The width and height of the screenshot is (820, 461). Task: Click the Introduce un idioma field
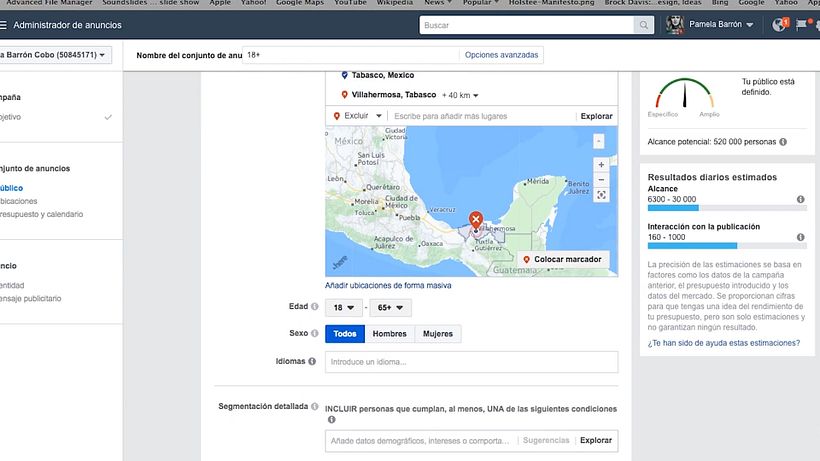tap(471, 362)
